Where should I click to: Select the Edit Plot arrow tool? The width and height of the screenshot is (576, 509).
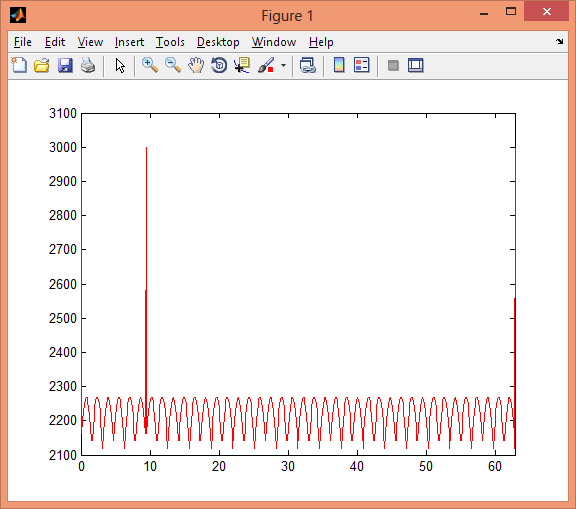[120, 66]
